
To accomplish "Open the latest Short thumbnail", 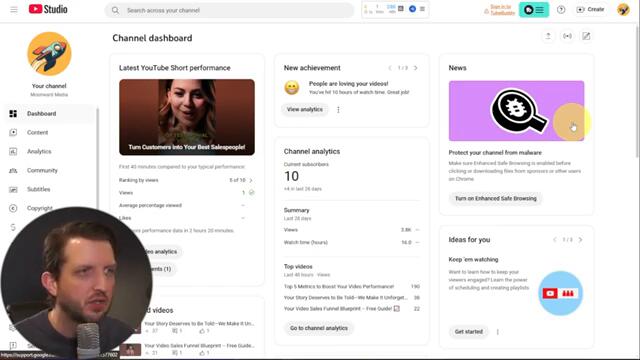I will coord(187,117).
